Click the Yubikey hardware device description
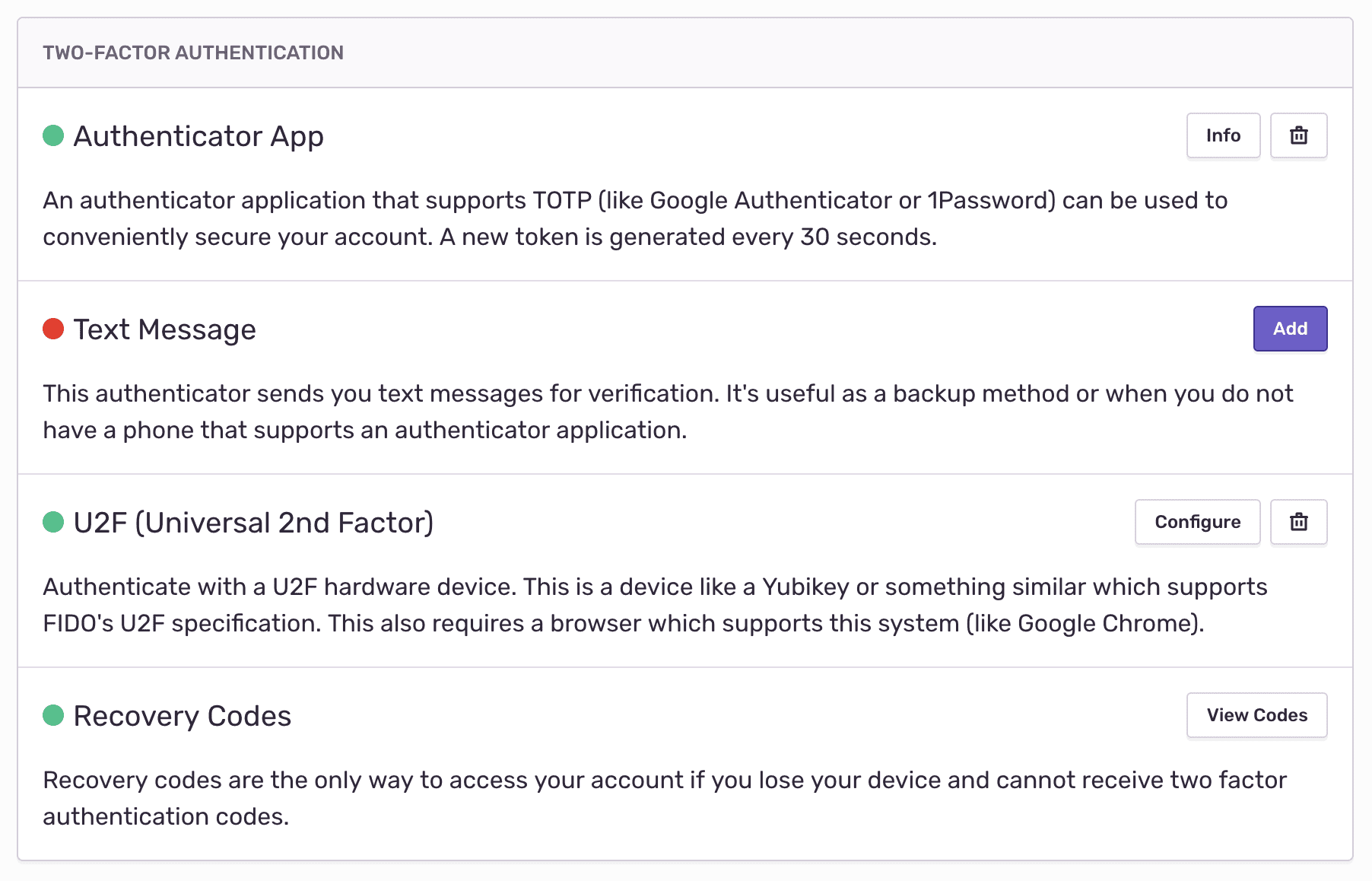Image resolution: width=1372 pixels, height=881 pixels. coord(655,587)
